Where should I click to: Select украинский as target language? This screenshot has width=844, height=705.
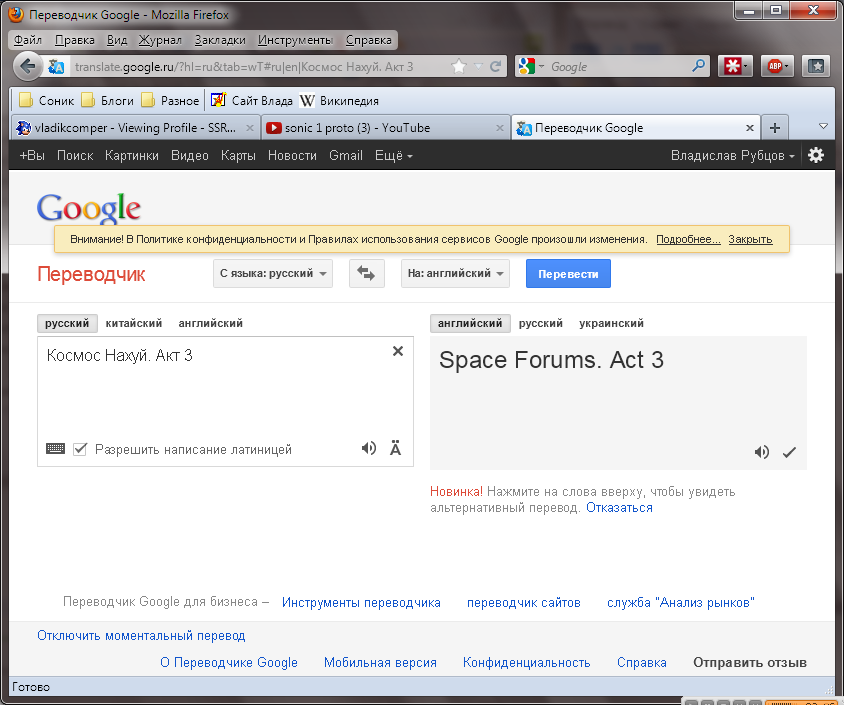[611, 323]
